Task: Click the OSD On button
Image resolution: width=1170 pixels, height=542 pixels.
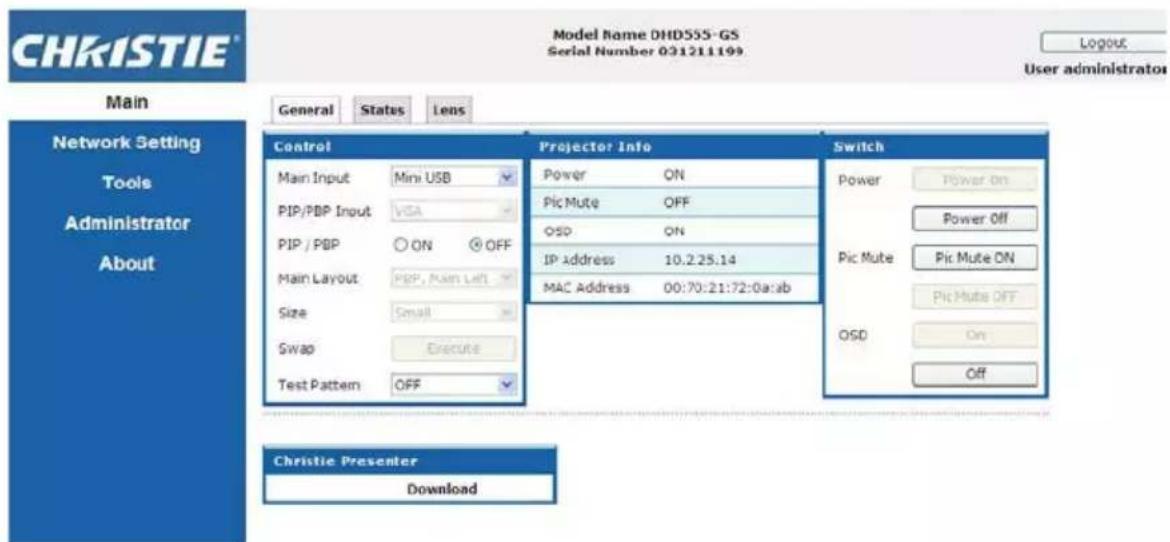Action: (975, 336)
